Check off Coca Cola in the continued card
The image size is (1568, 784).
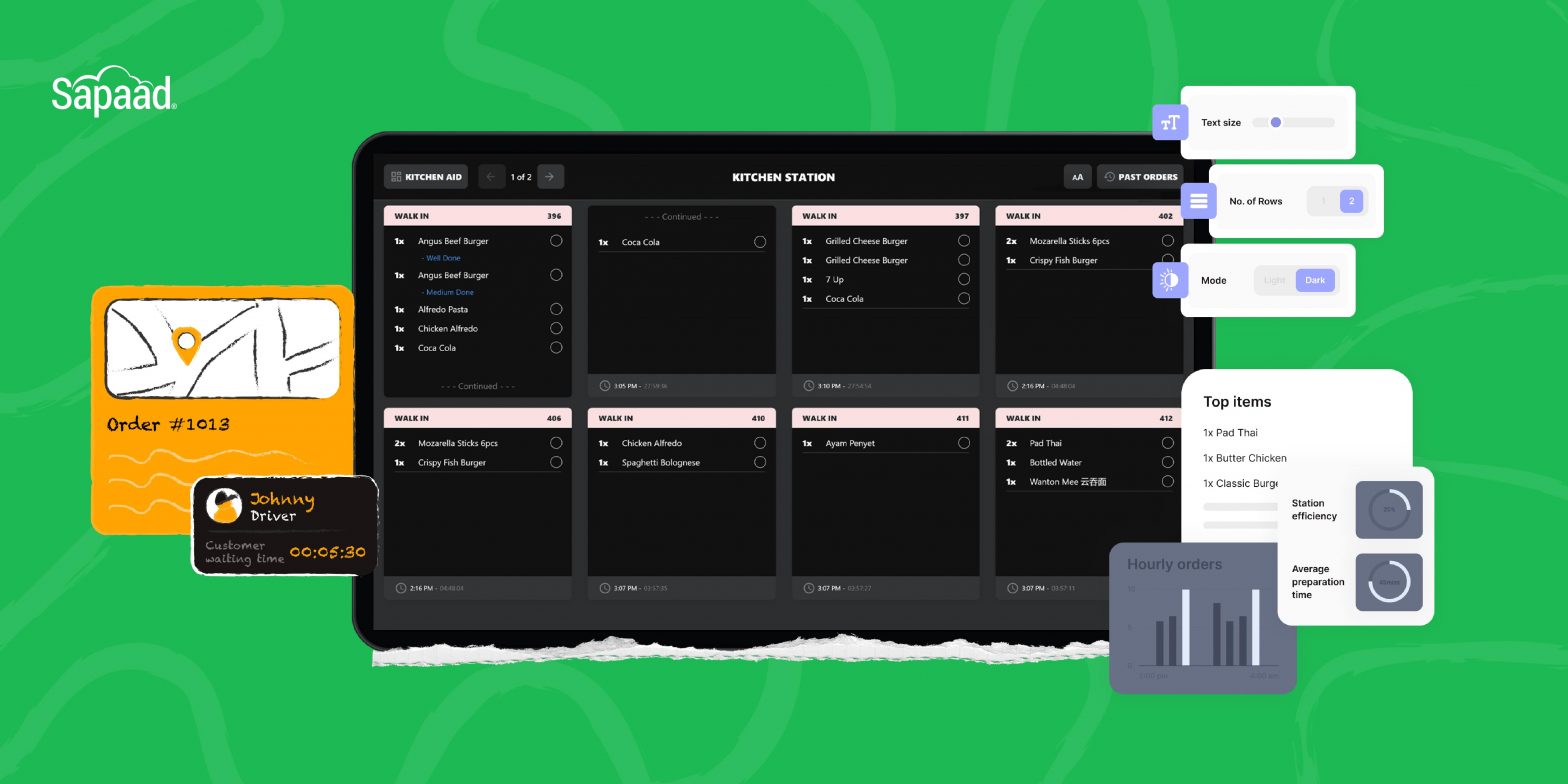pyautogui.click(x=760, y=242)
